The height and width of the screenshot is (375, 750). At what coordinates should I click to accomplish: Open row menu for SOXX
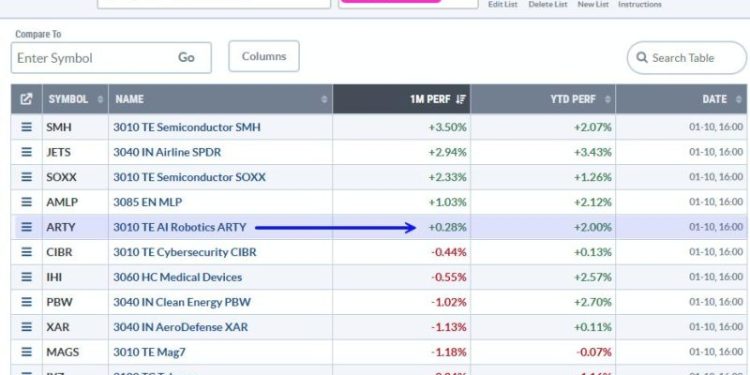27,177
